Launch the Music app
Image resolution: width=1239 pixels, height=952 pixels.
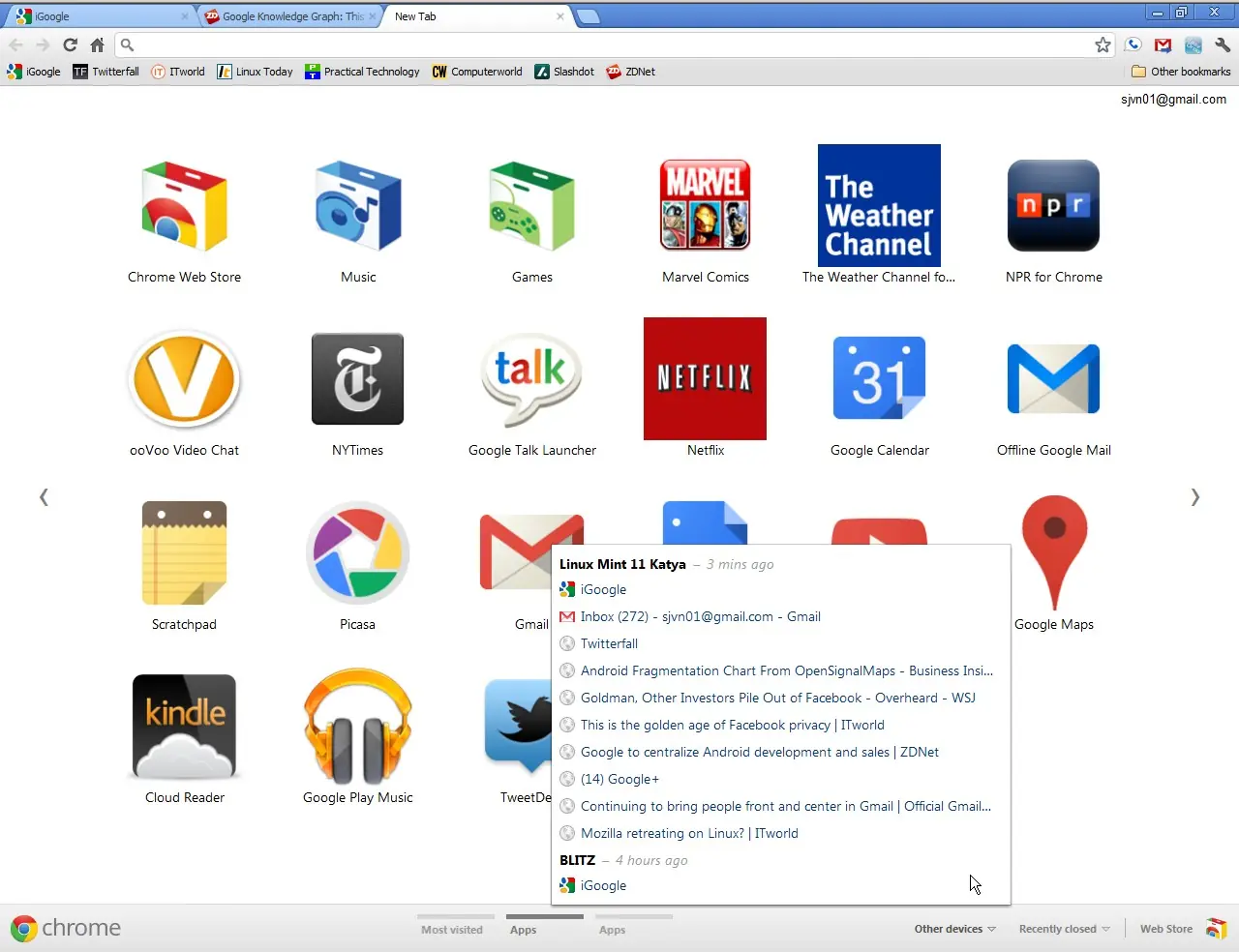tap(358, 206)
